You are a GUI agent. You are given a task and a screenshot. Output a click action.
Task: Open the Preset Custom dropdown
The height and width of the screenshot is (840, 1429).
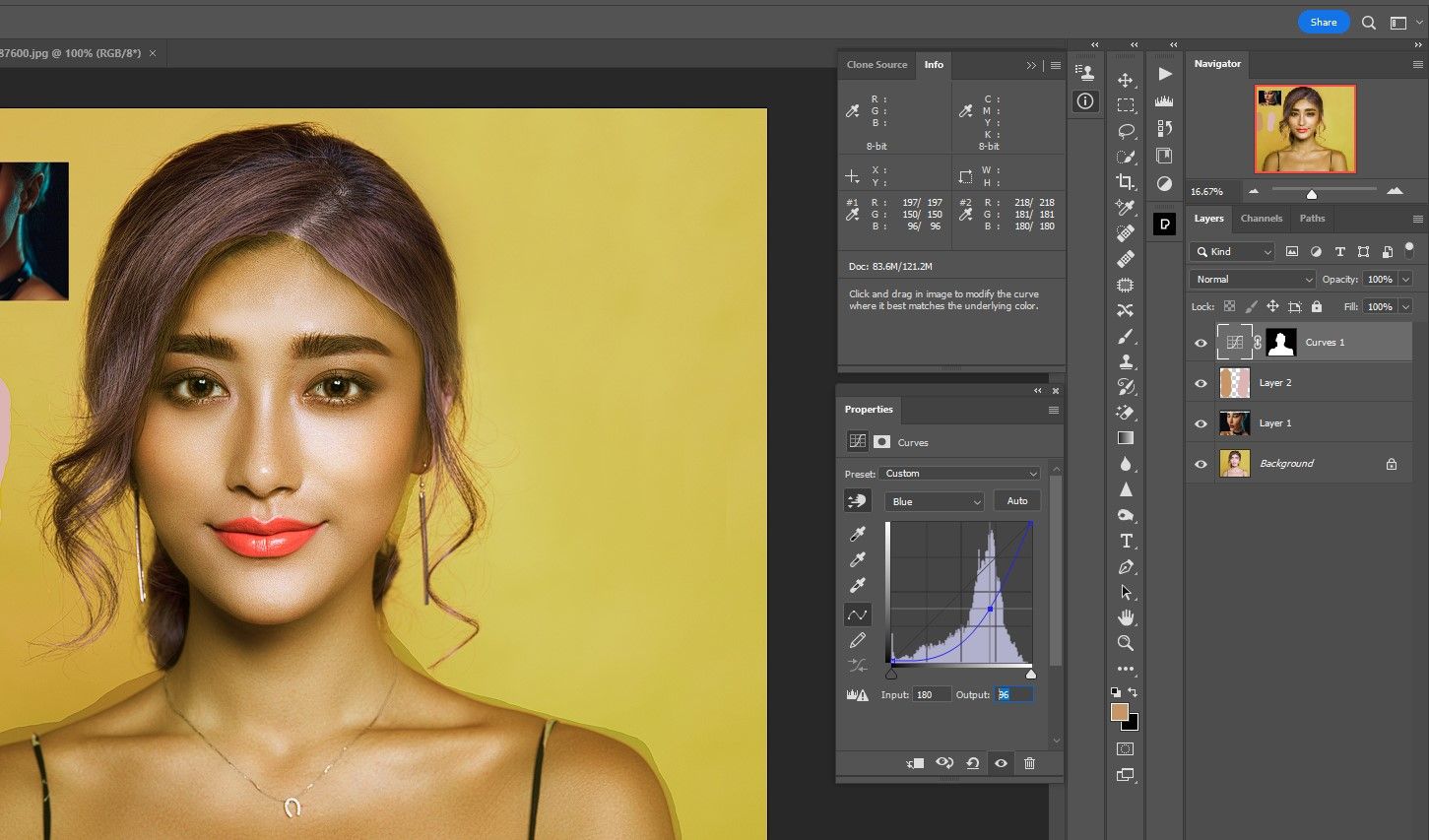pyautogui.click(x=960, y=474)
